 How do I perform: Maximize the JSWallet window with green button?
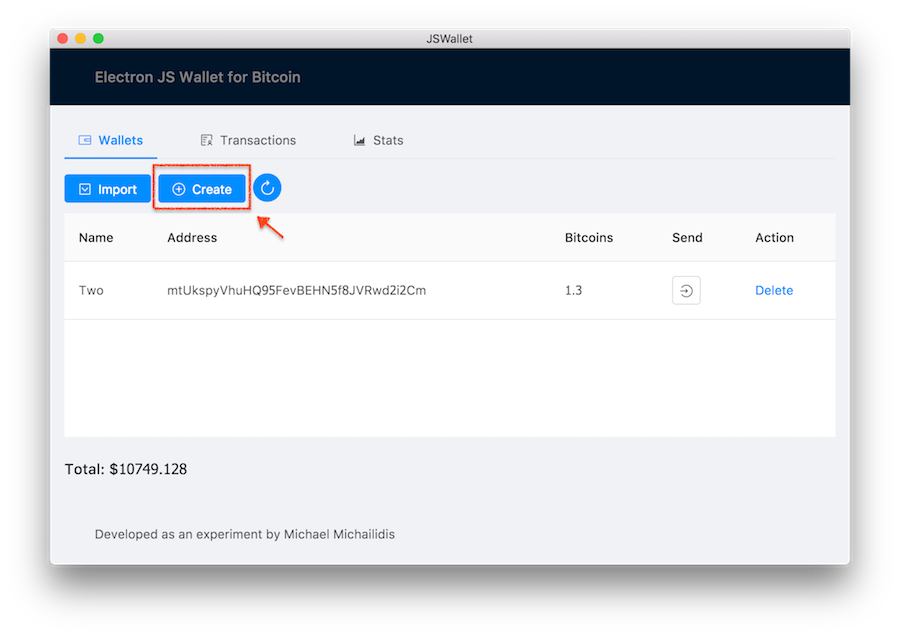[99, 38]
